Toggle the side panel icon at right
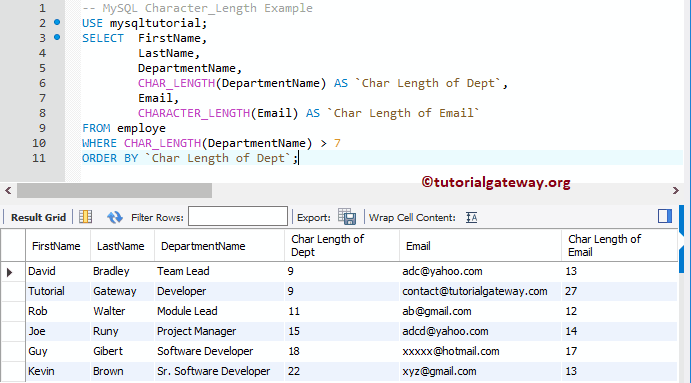Viewport: 691px width, 383px height. click(665, 216)
